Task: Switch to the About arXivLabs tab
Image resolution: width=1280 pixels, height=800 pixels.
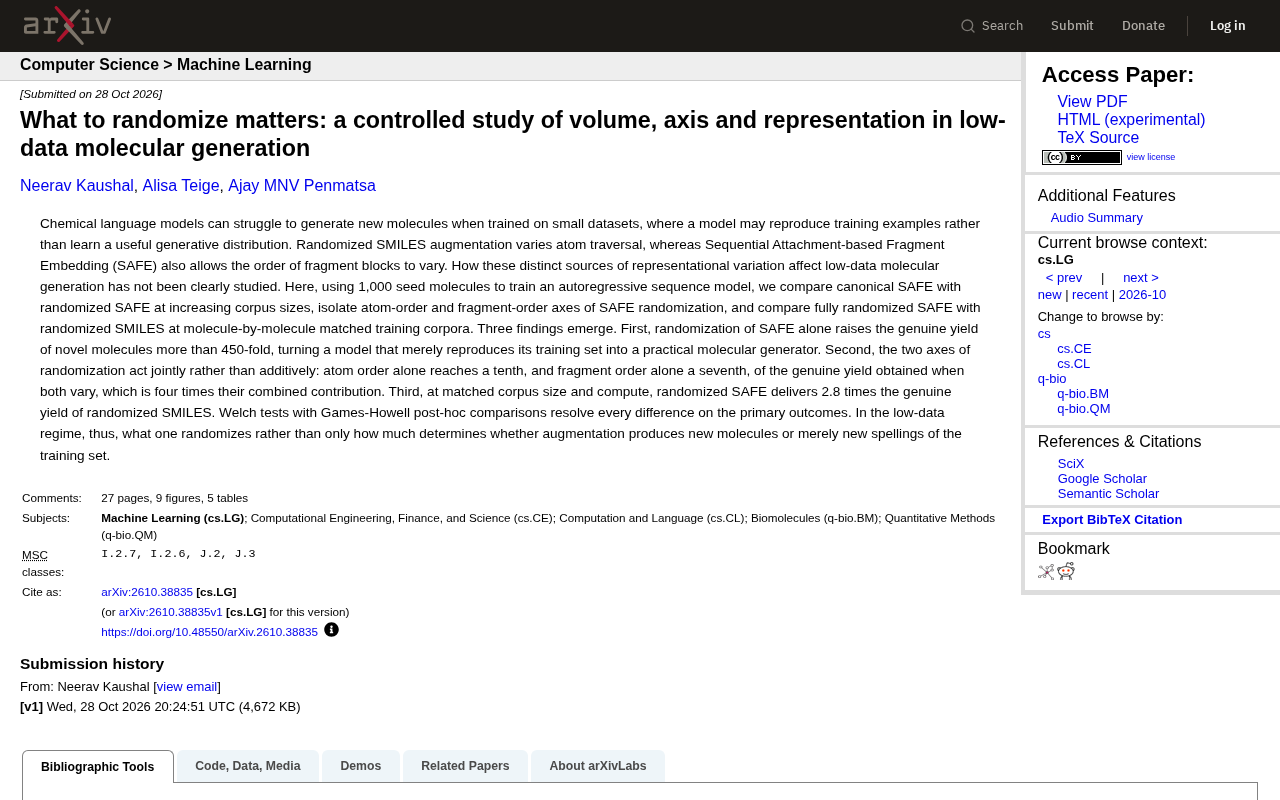Action: click(598, 766)
